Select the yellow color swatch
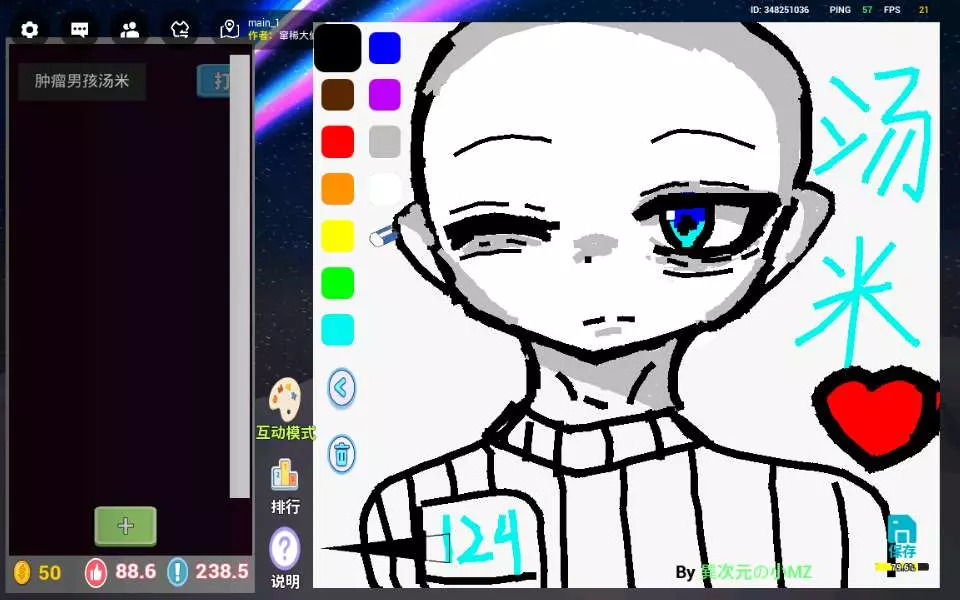Viewport: 960px width, 600px height. [x=337, y=236]
